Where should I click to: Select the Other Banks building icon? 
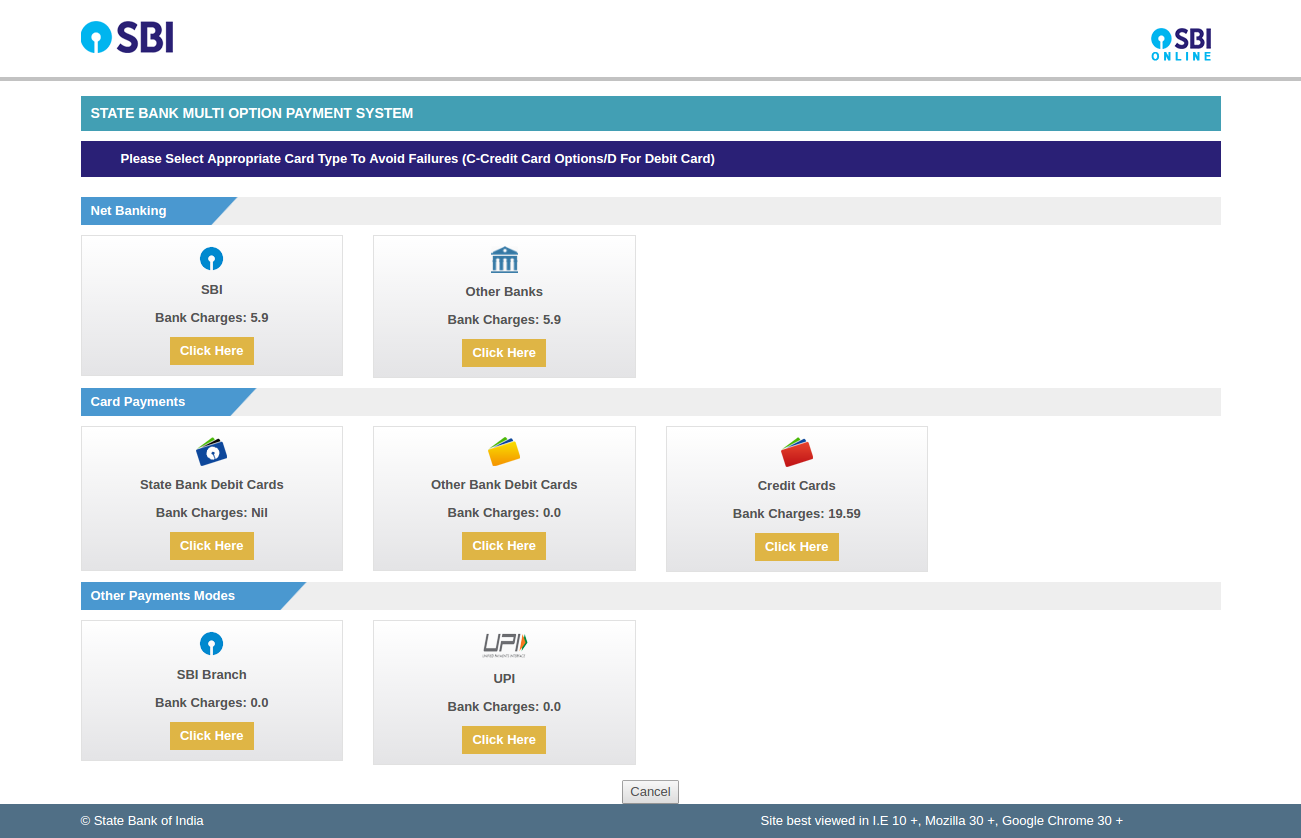[504, 260]
